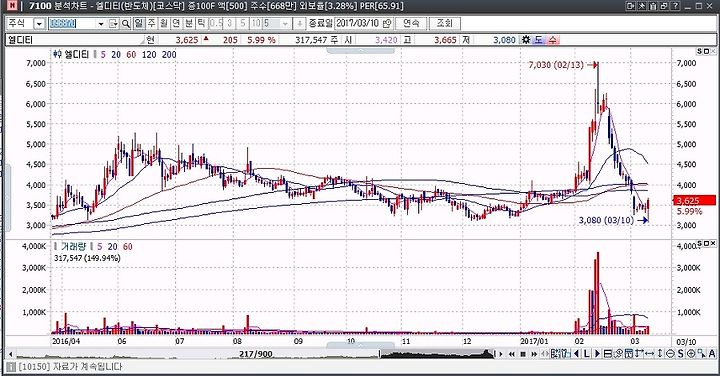
Task: Click the stock code input field
Action: (72, 23)
